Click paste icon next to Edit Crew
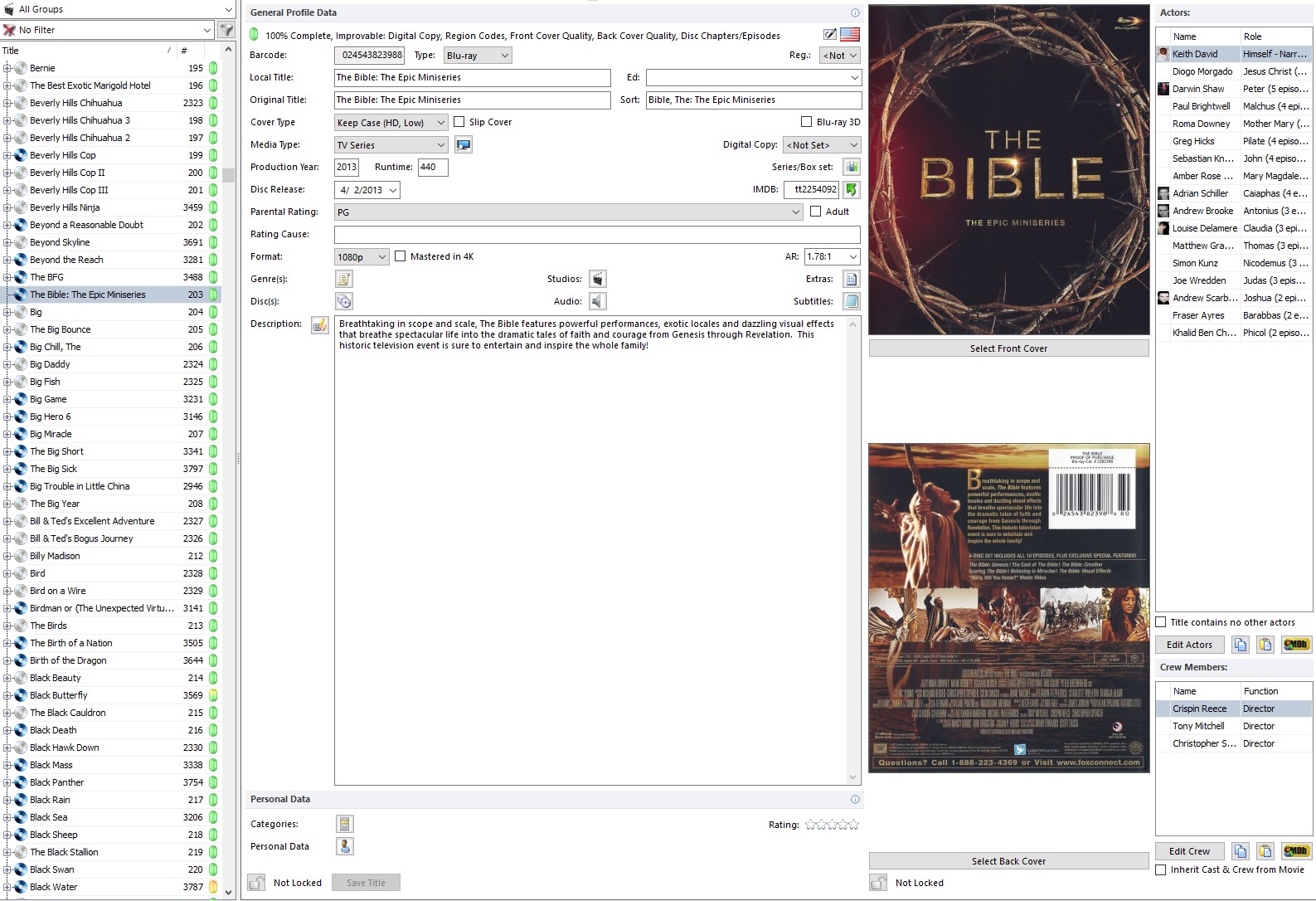The image size is (1316, 901). 1265,851
